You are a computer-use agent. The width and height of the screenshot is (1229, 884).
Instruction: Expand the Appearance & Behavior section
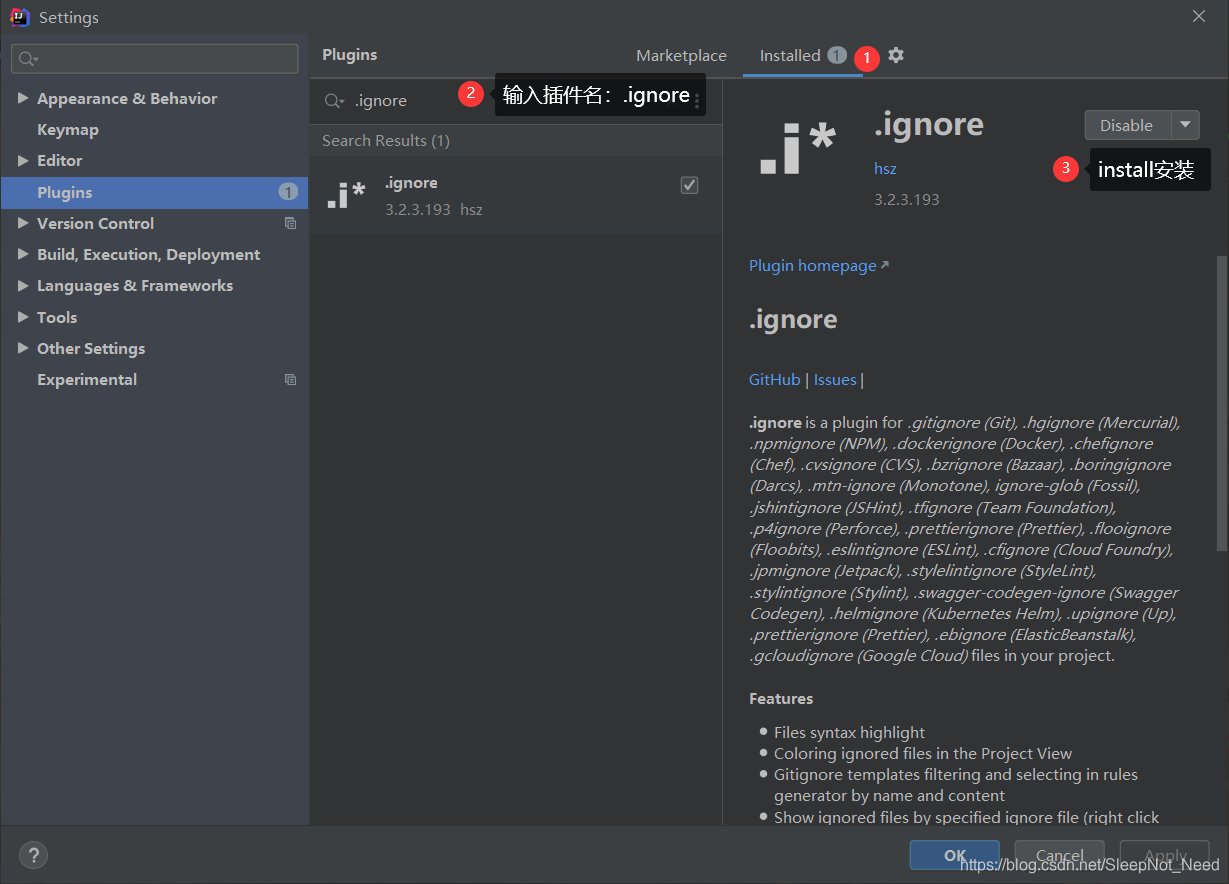click(23, 98)
